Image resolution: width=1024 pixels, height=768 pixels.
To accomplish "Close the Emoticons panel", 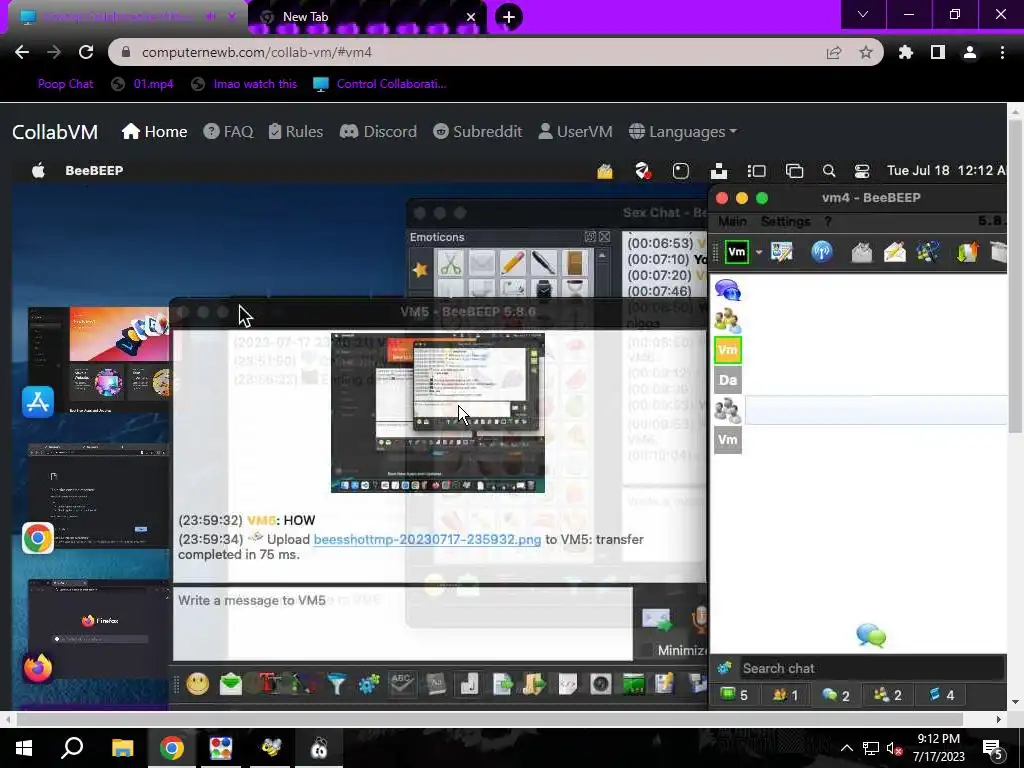I will click(605, 236).
